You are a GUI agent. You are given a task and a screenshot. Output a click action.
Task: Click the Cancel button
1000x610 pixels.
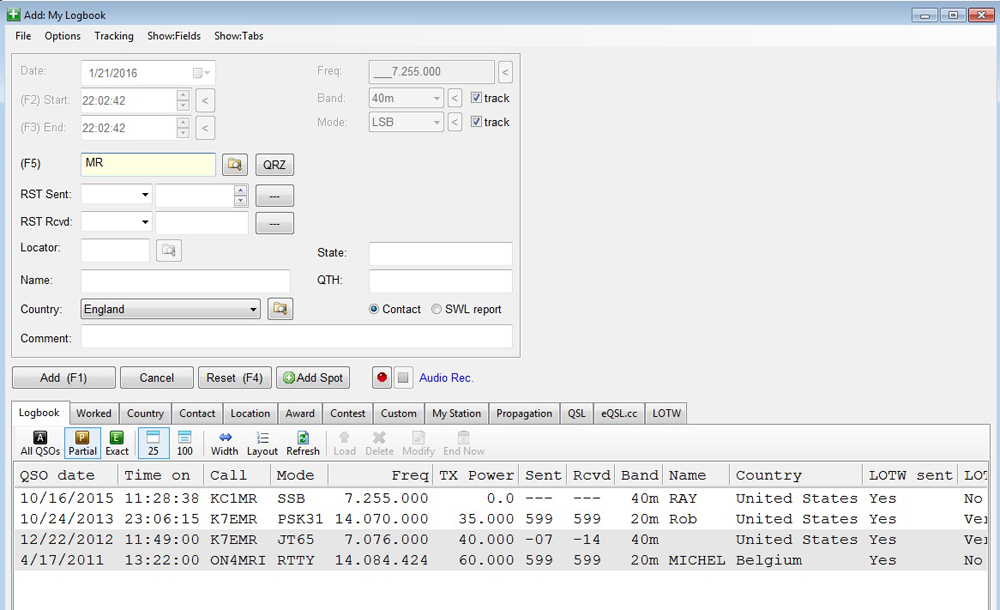[157, 378]
